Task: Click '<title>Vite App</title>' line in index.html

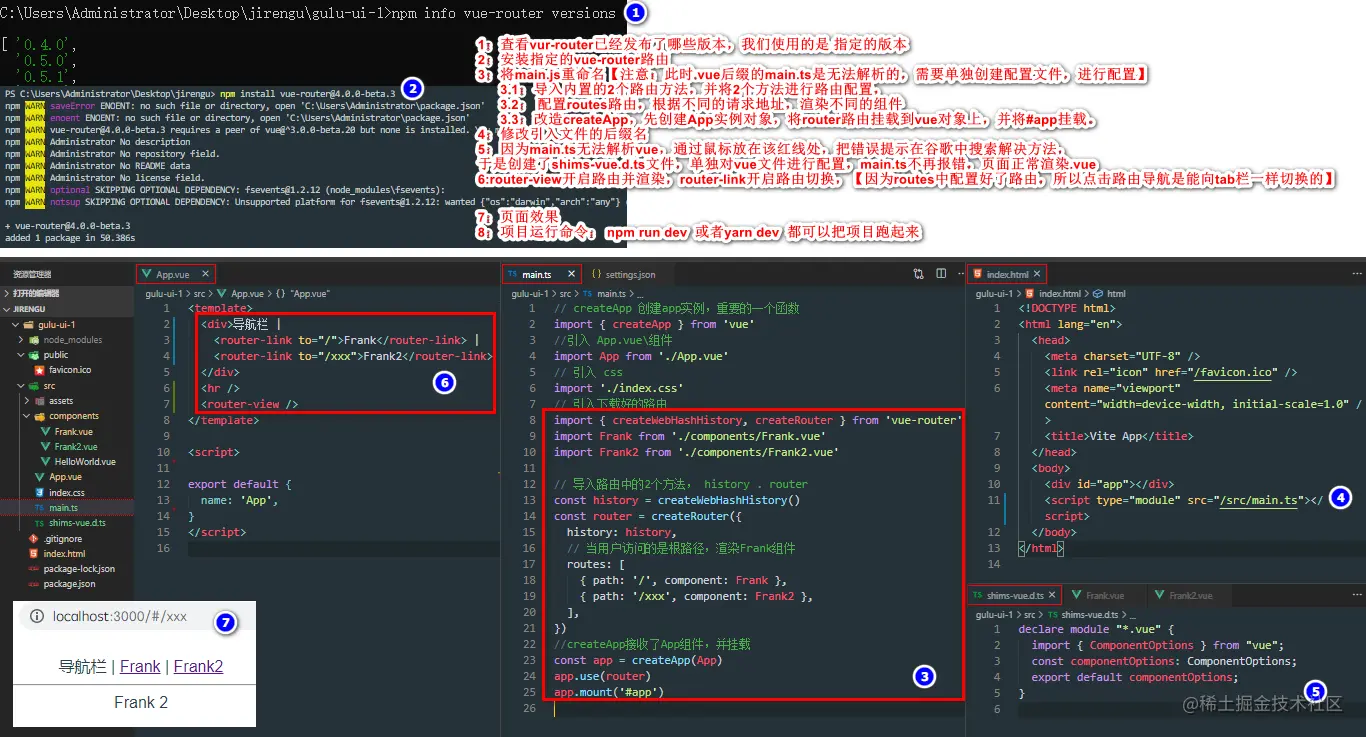Action: coord(1119,436)
